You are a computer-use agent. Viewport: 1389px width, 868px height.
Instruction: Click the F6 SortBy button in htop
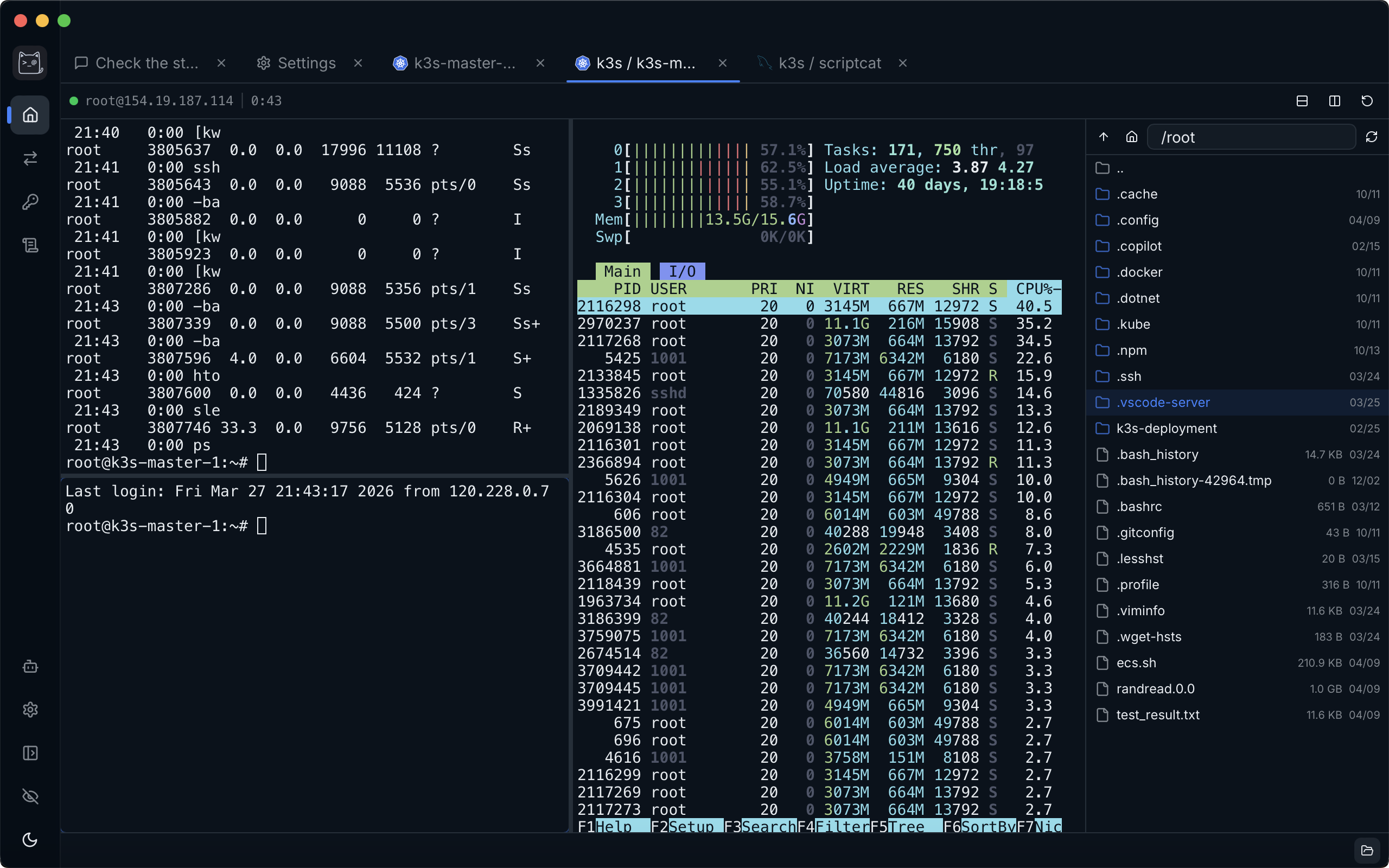tap(980, 826)
